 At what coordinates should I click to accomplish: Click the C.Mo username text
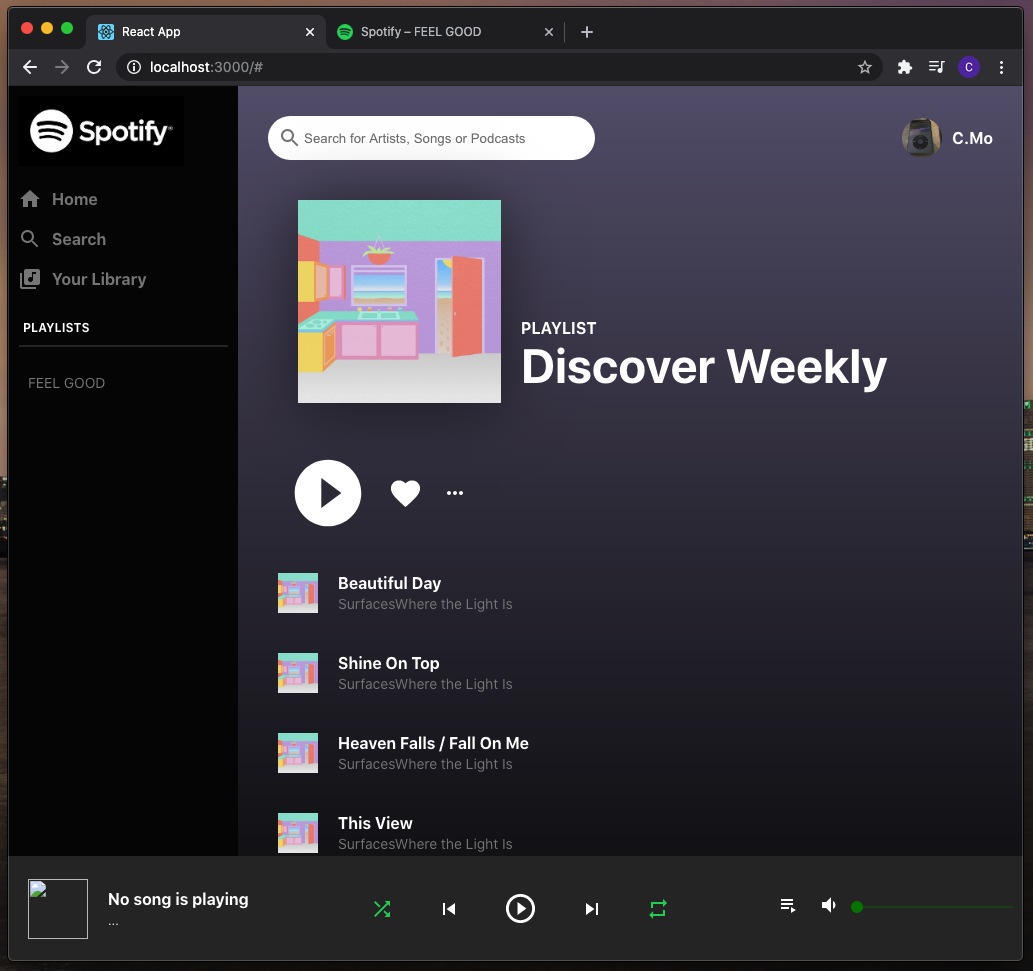pyautogui.click(x=972, y=138)
